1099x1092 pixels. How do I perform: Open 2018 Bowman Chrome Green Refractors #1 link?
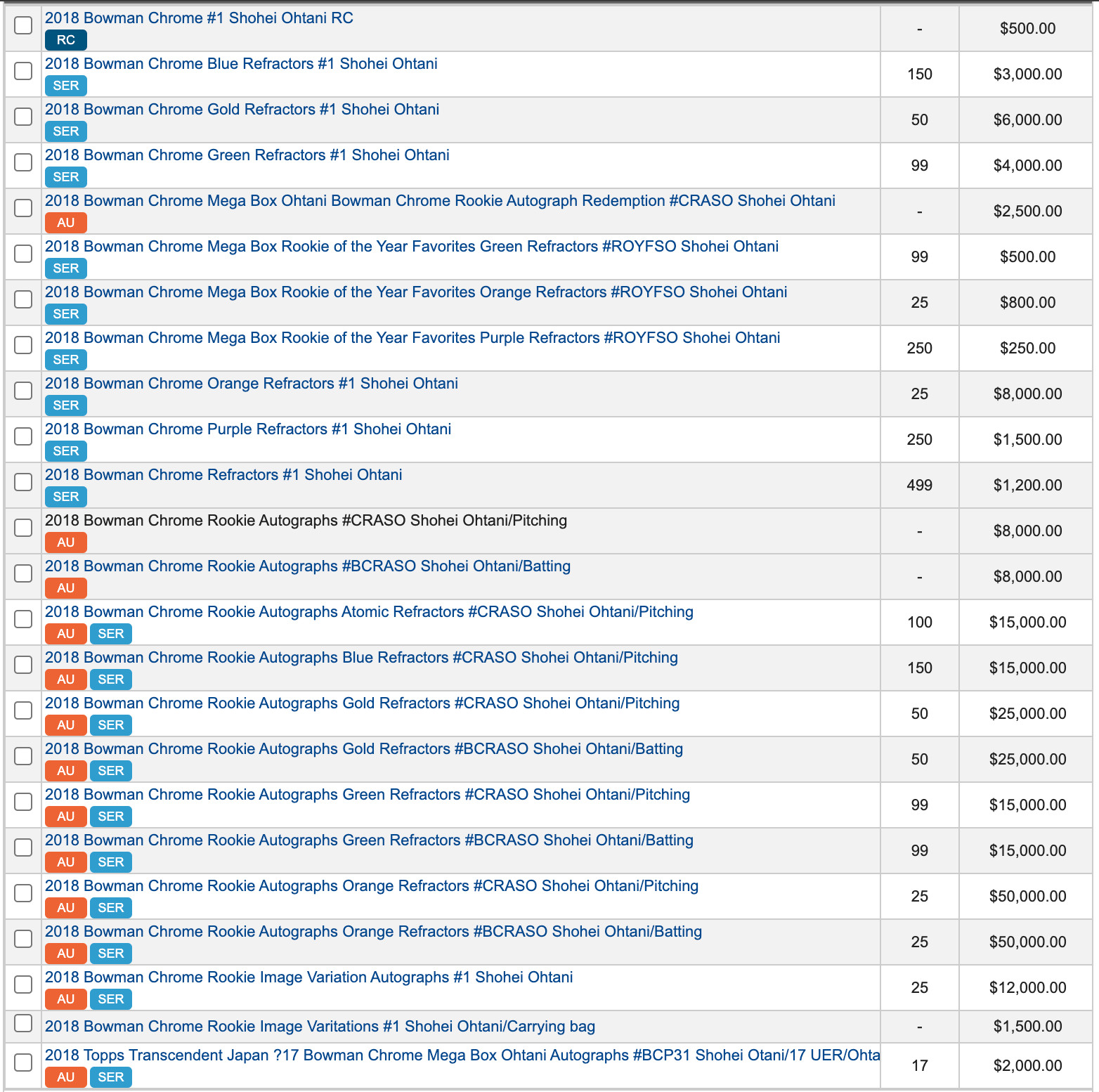247,155
